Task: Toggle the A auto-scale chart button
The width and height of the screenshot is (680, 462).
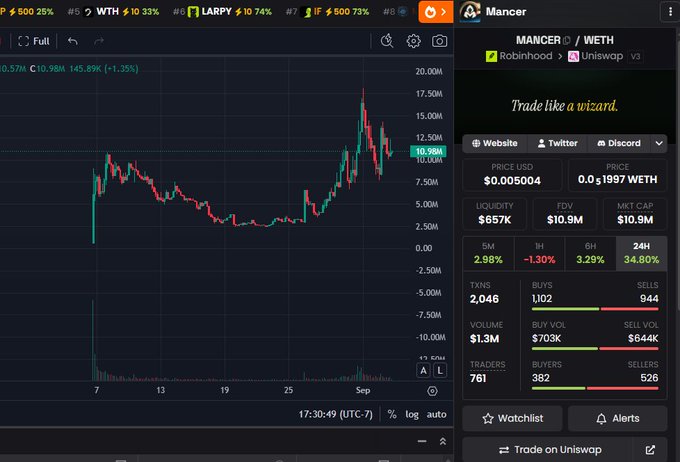Action: (x=423, y=370)
